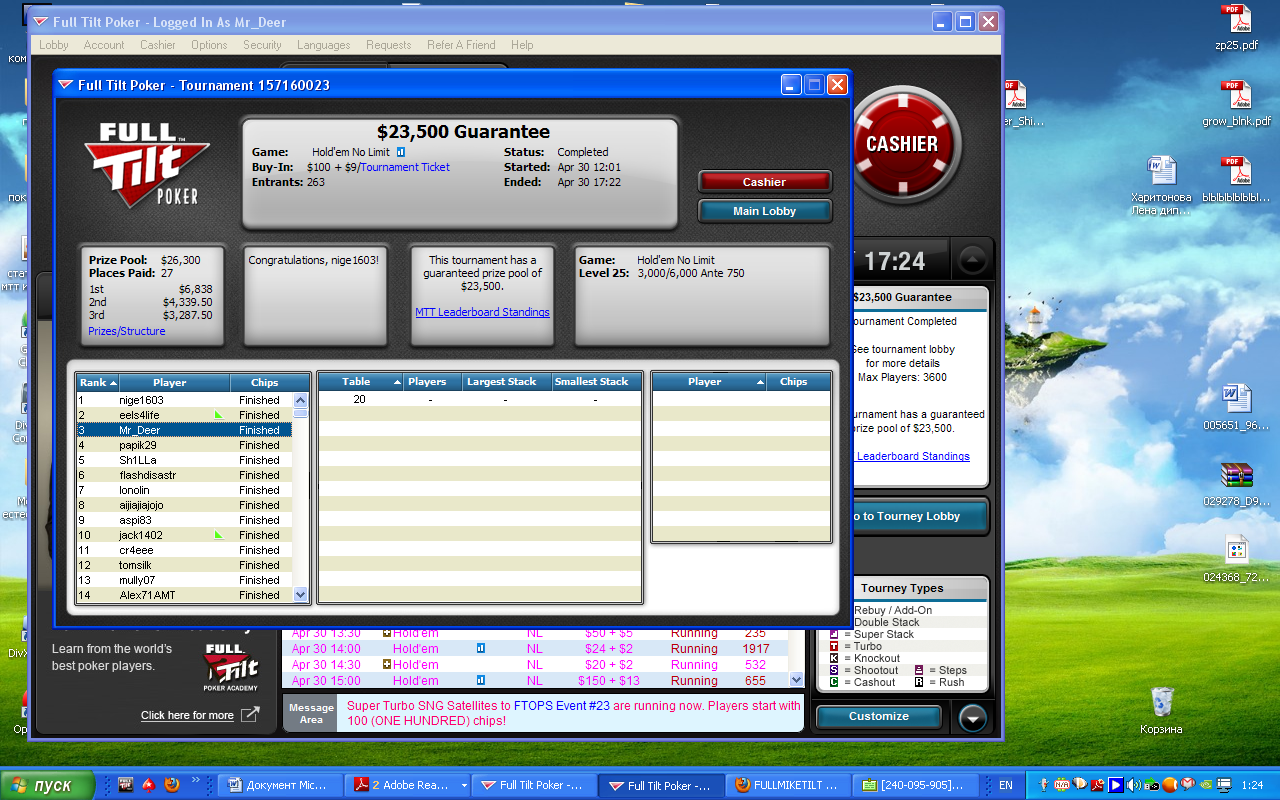Click the player list scroll-down arrow
Viewport: 1280px width, 800px height.
pos(301,594)
